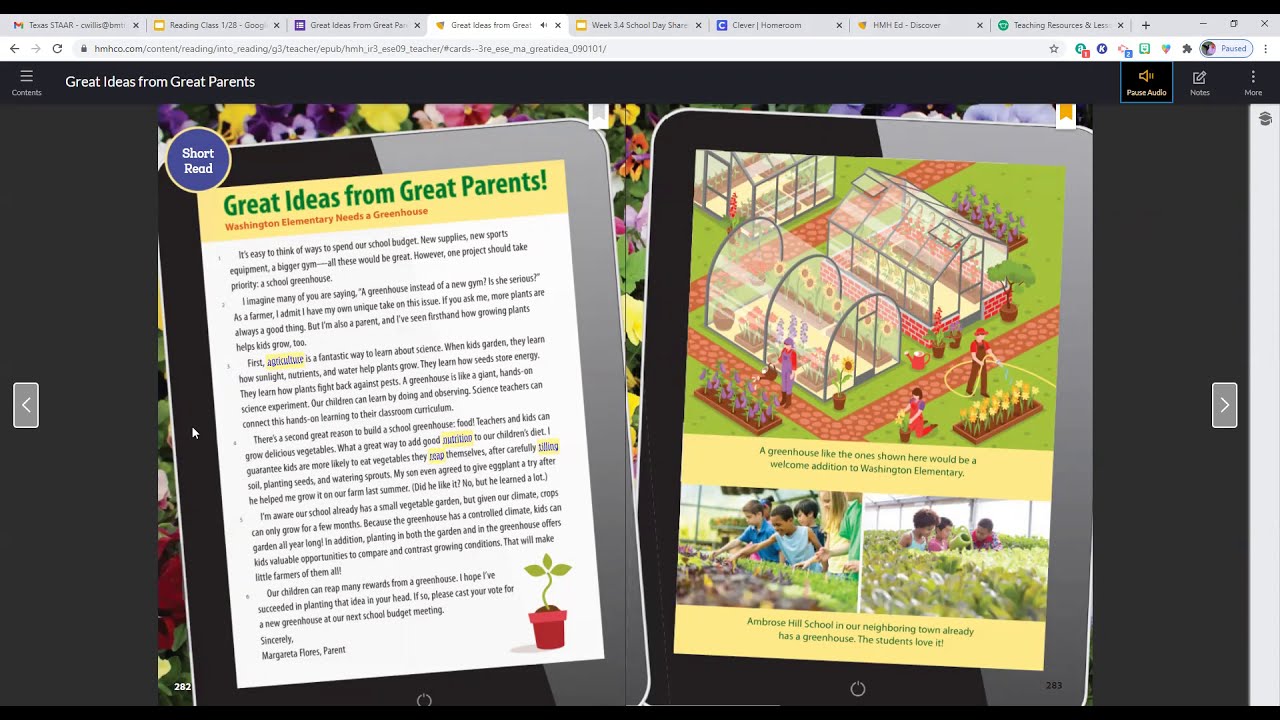This screenshot has width=1280, height=720.
Task: Open the Contents menu icon
Action: coord(26,81)
